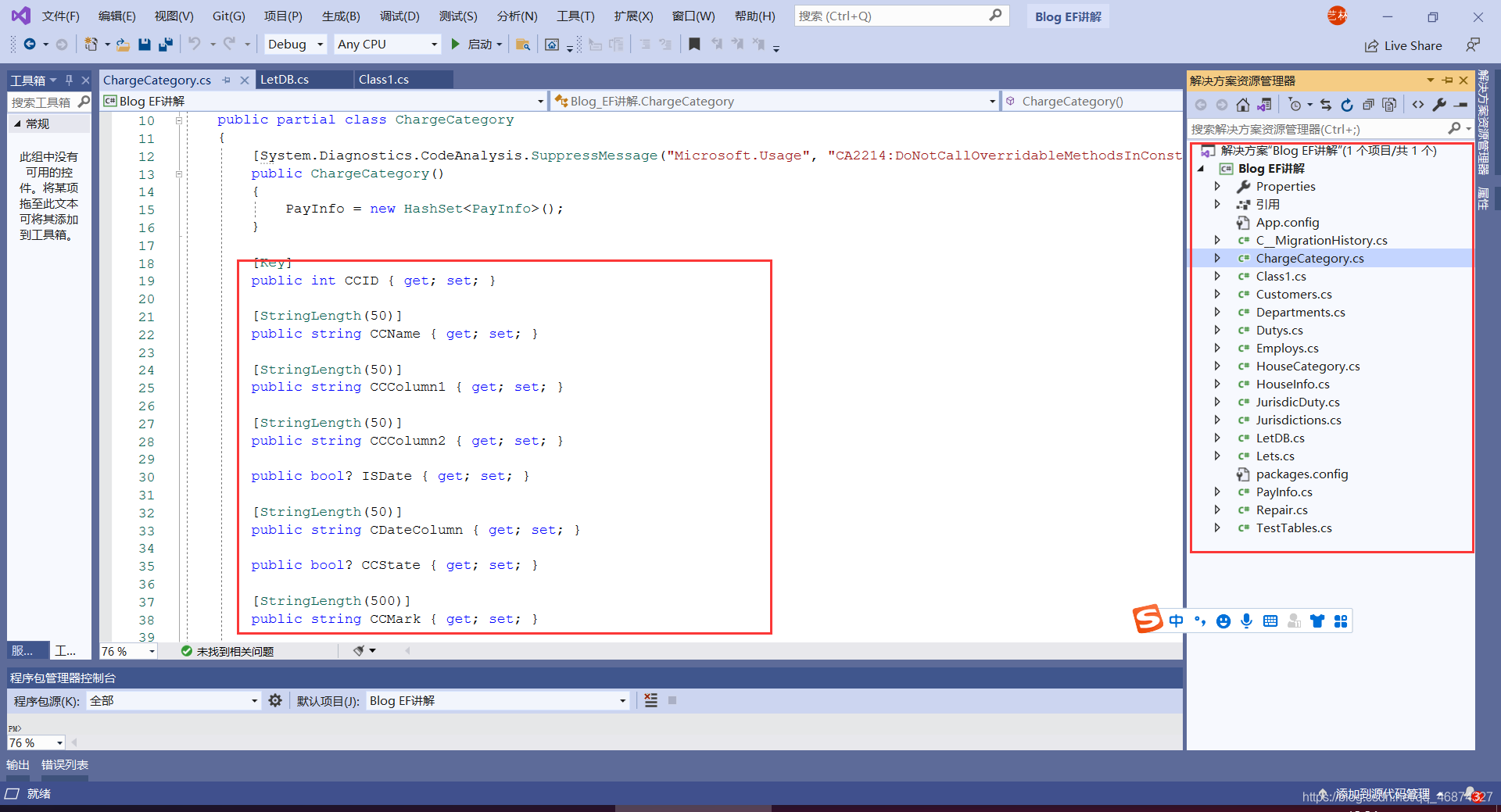
Task: Click the save all icon
Action: click(165, 45)
